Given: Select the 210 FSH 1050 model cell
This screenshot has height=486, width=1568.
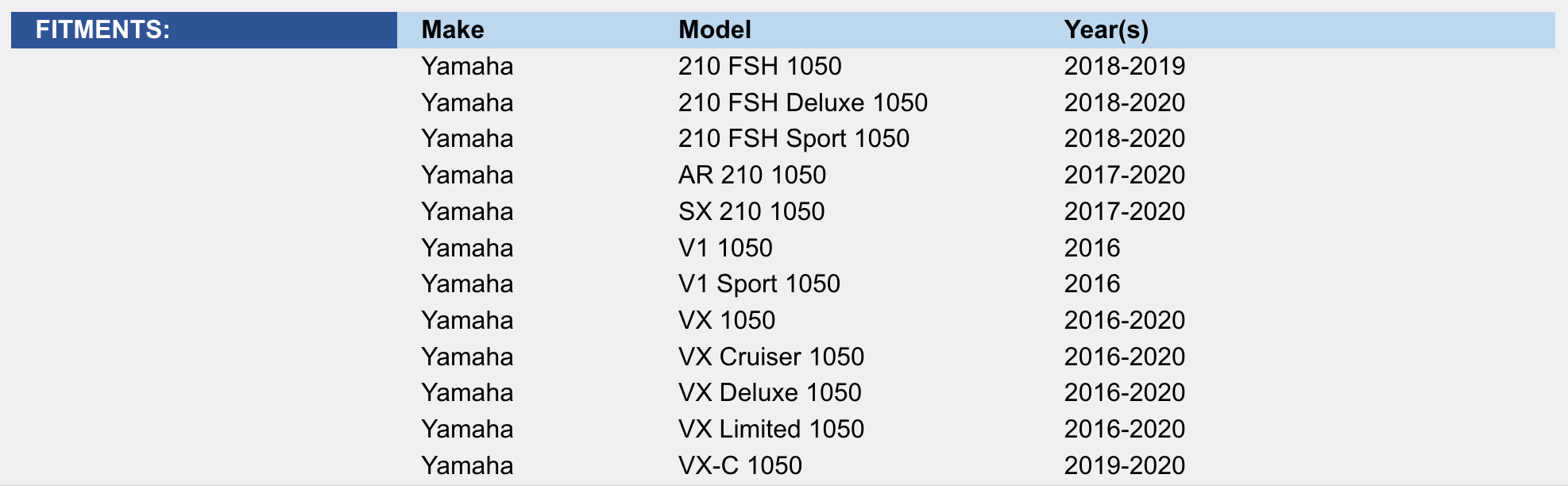Looking at the screenshot, I should (759, 66).
